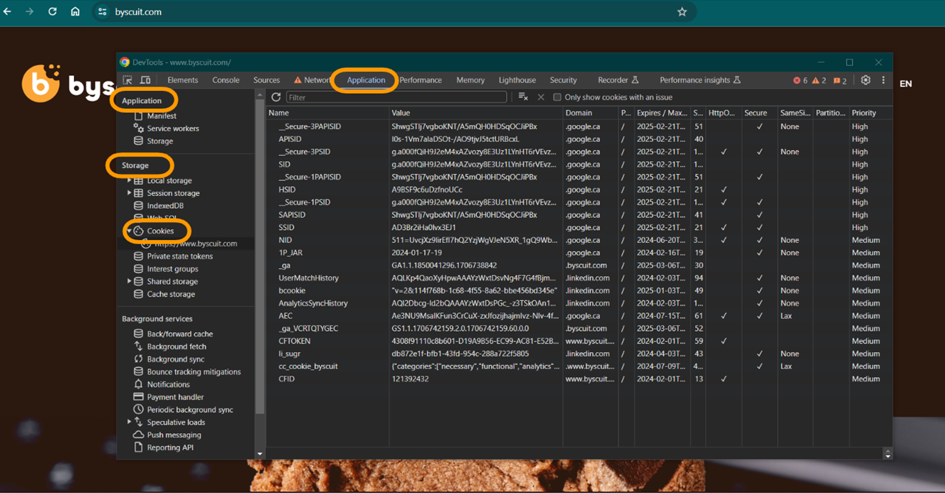Image resolution: width=945 pixels, height=493 pixels.
Task: Delete selected cookie X icon
Action: [x=541, y=97]
